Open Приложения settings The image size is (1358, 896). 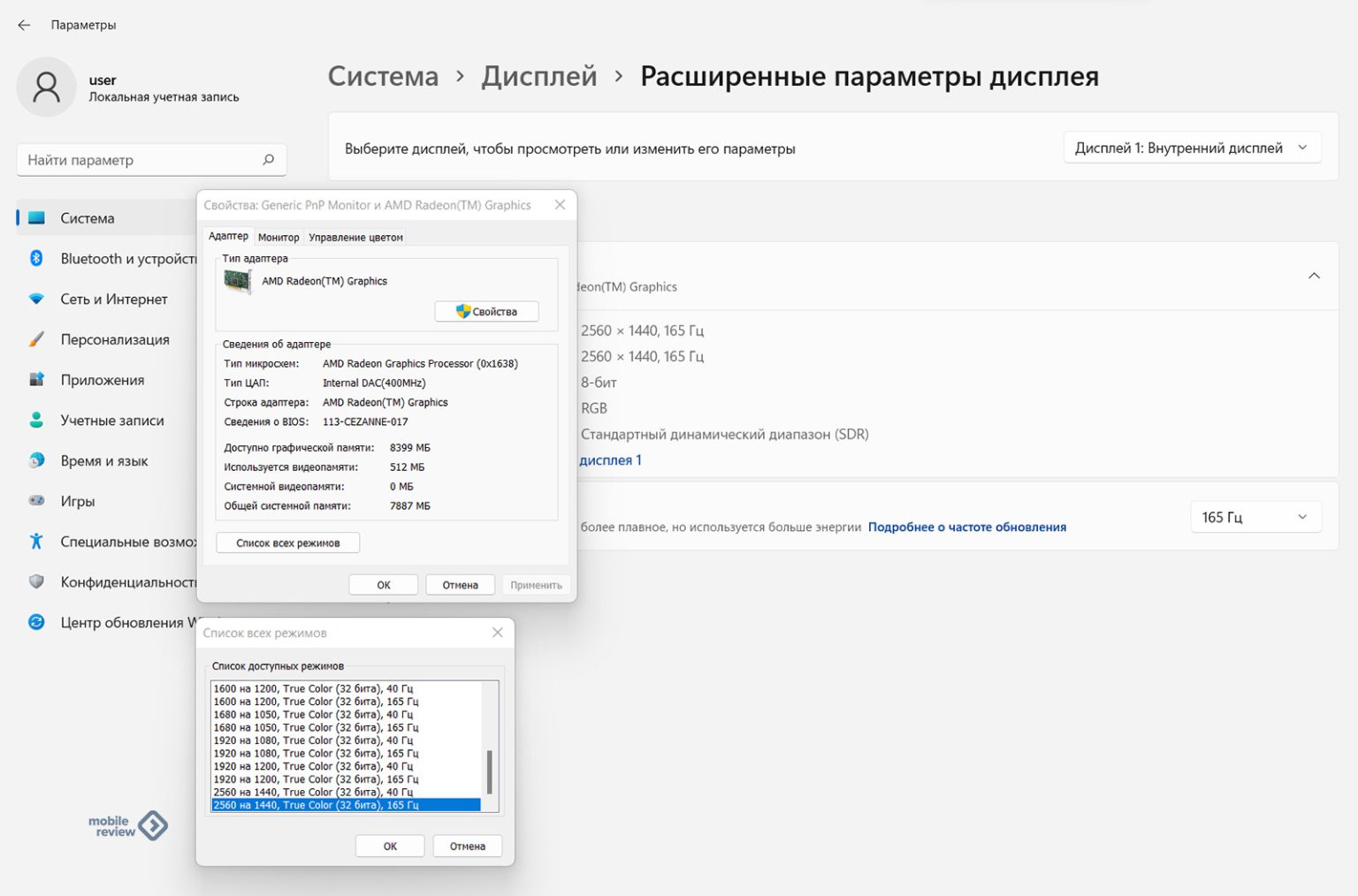click(106, 380)
